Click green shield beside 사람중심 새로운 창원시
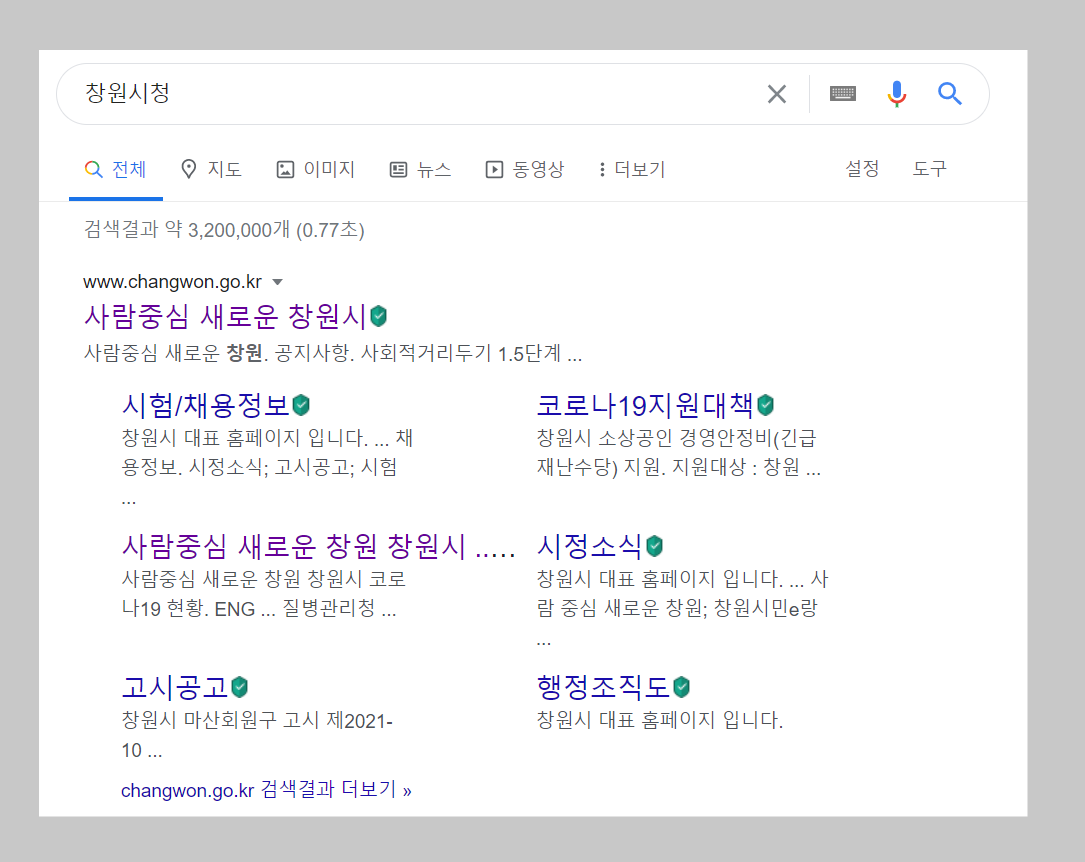This screenshot has width=1085, height=862. pos(379,316)
